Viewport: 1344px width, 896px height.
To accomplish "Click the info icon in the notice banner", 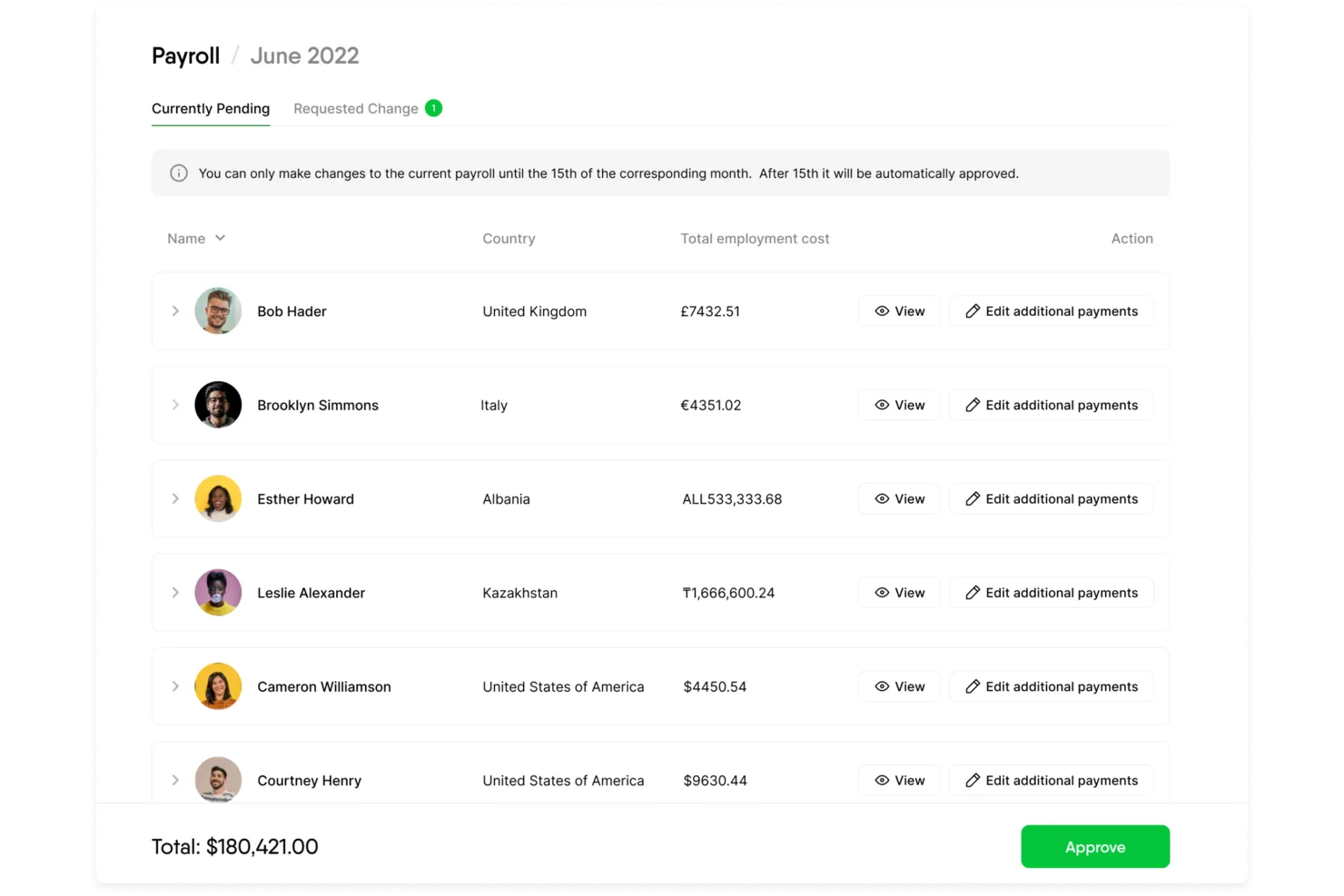I will click(179, 173).
